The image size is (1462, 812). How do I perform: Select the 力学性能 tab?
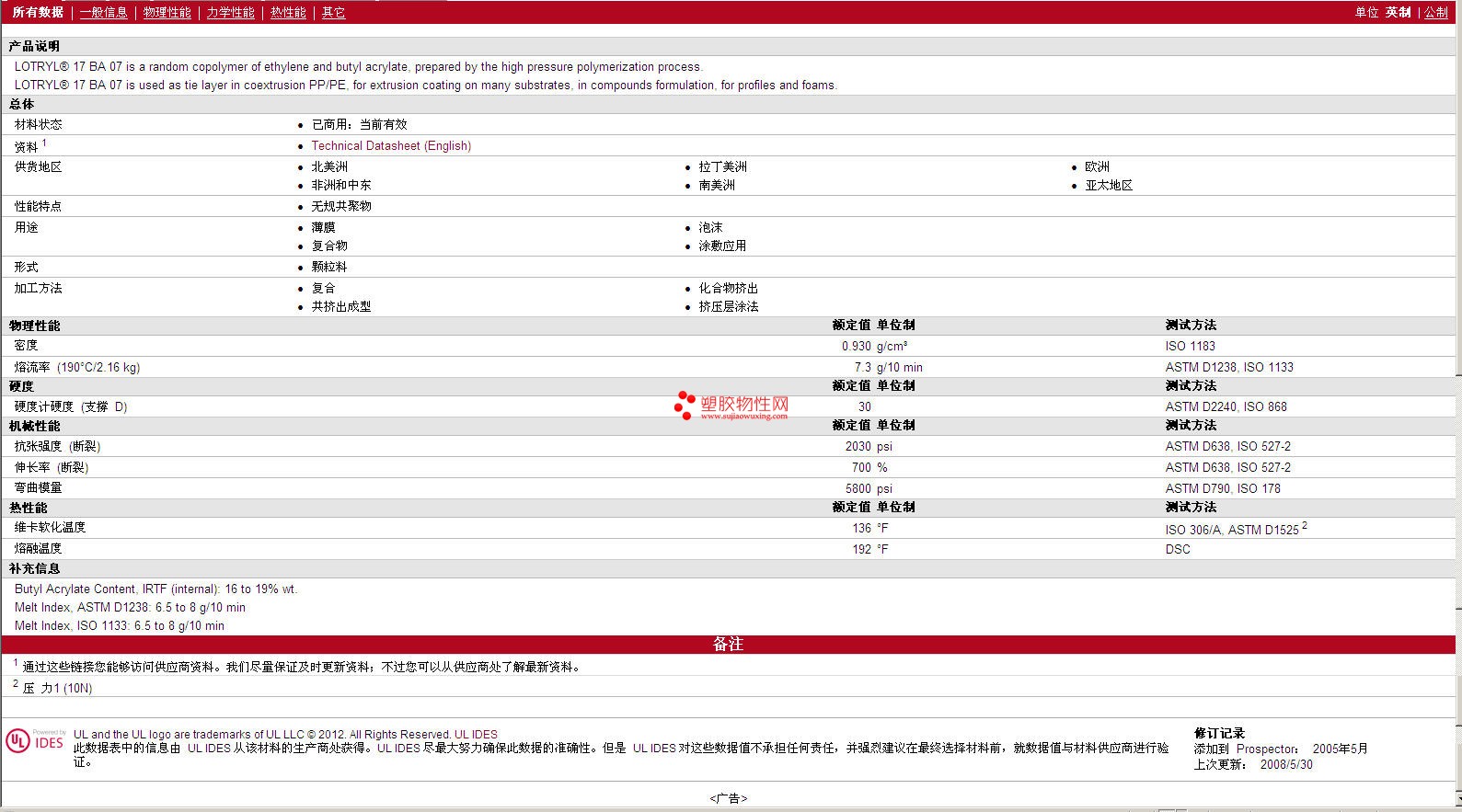pyautogui.click(x=230, y=12)
